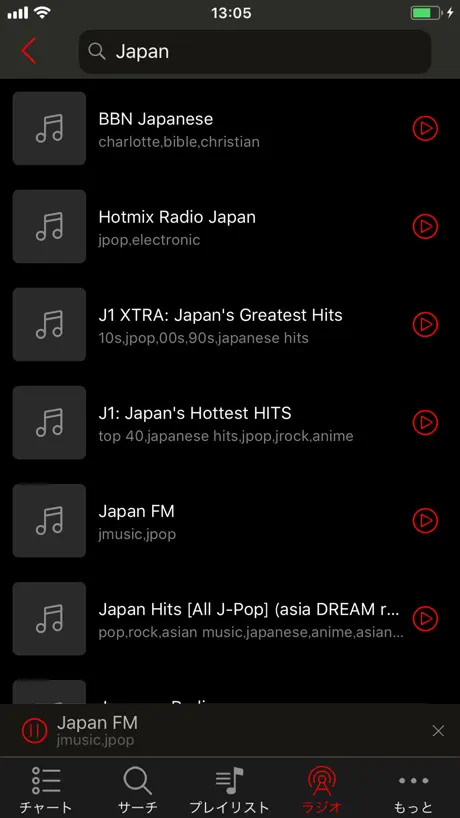Switch to the ラジオ tab
Image resolution: width=460 pixels, height=818 pixels.
322,789
